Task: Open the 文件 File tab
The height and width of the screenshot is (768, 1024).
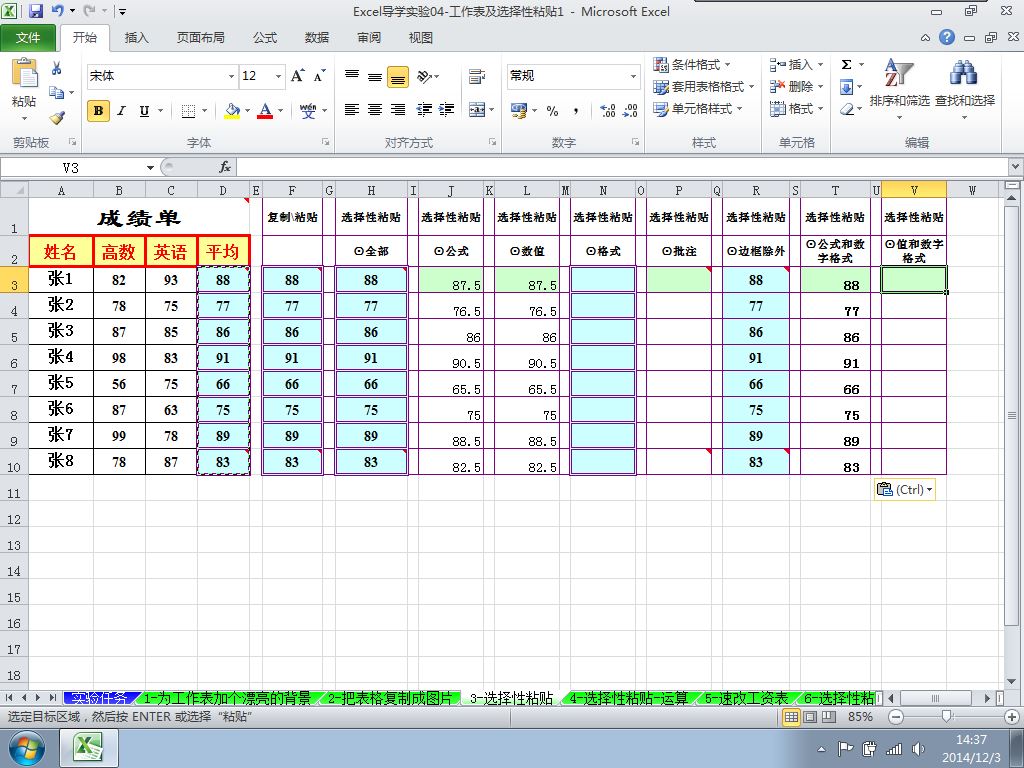Action: tap(28, 38)
